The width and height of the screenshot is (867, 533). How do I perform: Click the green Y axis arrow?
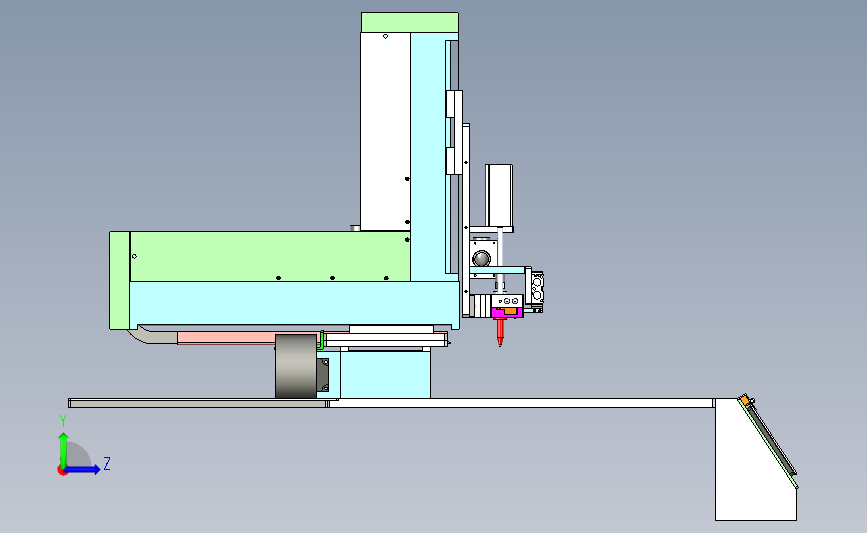tap(64, 449)
